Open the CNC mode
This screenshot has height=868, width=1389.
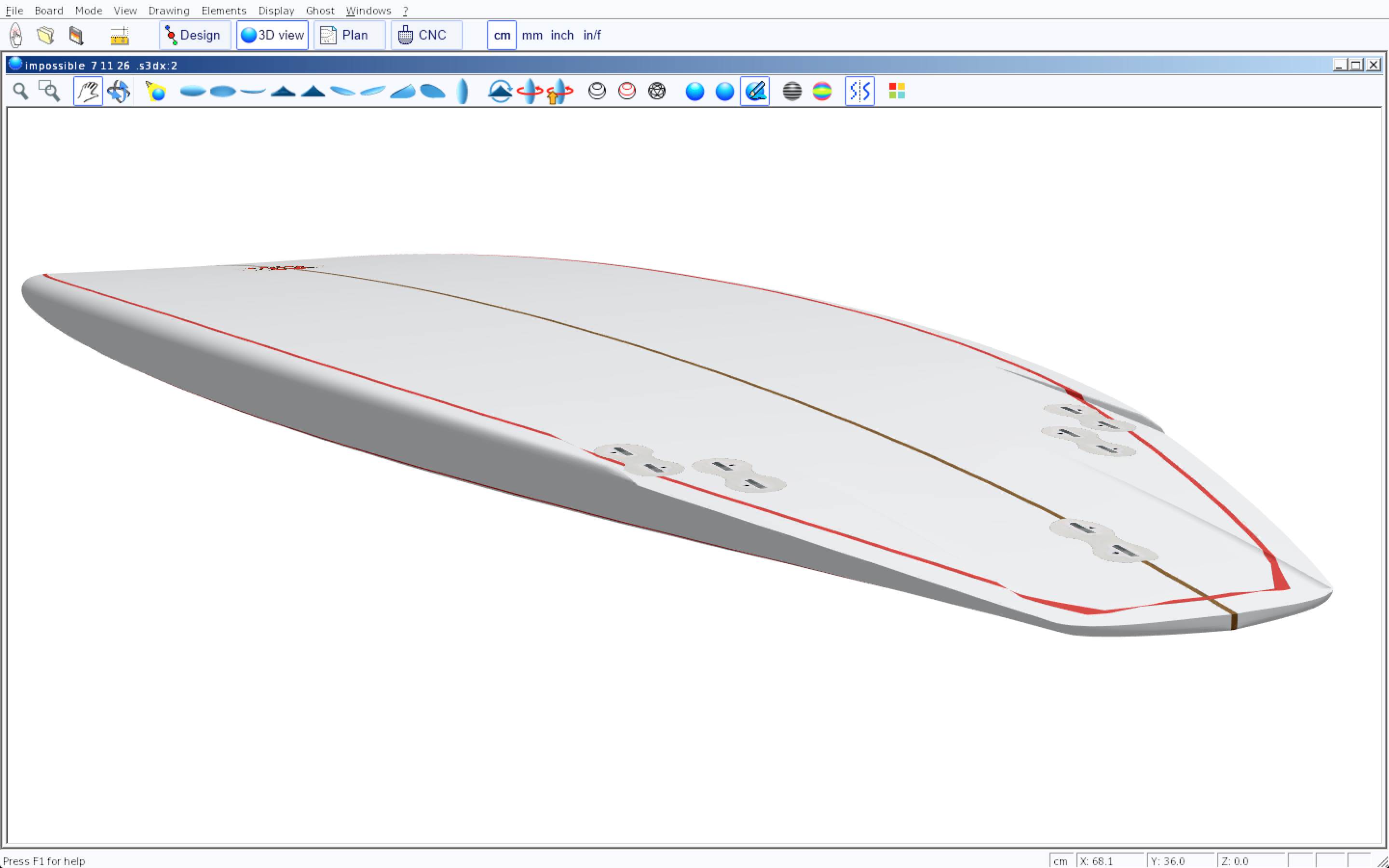pyautogui.click(x=426, y=36)
